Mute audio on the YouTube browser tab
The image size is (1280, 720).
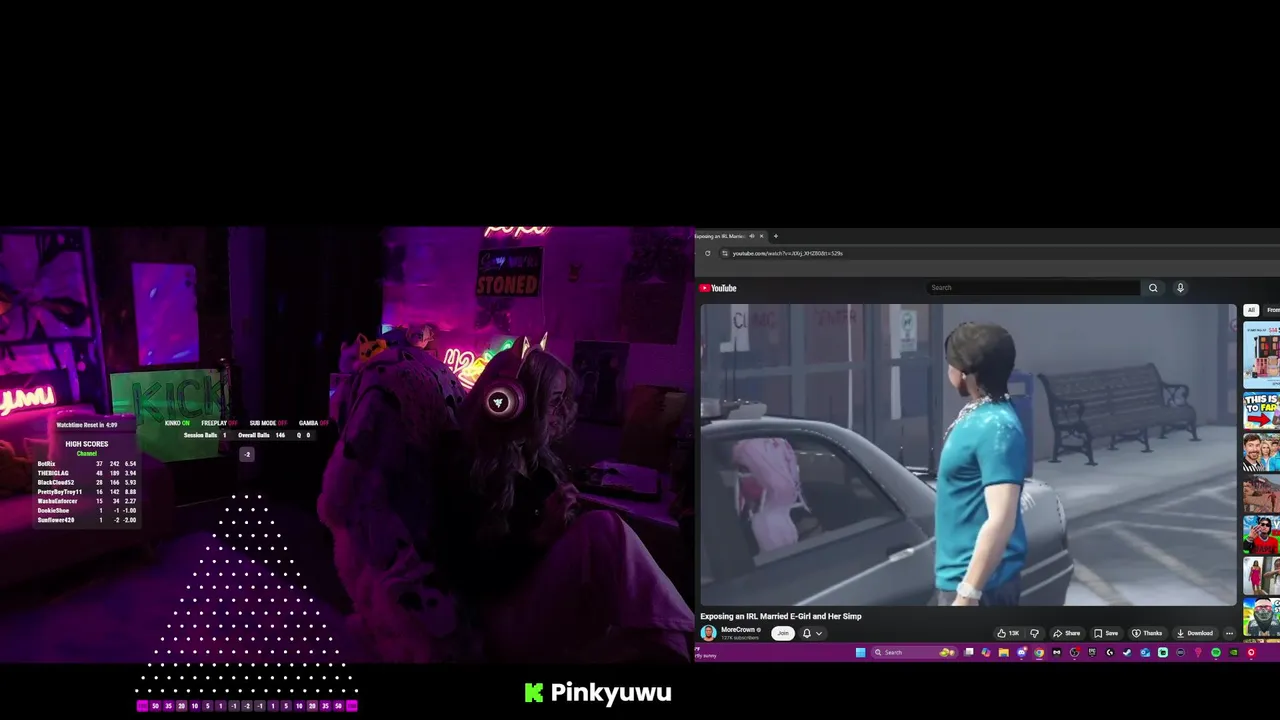(752, 236)
